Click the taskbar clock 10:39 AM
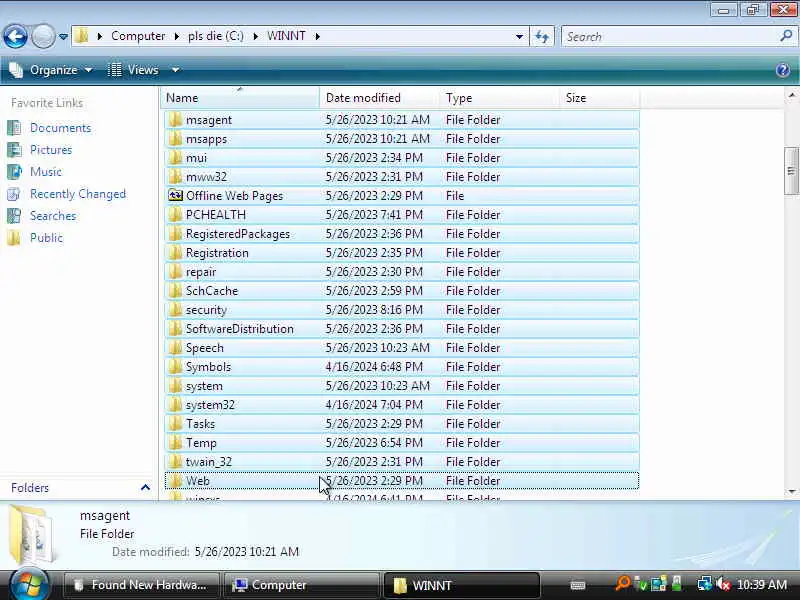 [x=762, y=585]
